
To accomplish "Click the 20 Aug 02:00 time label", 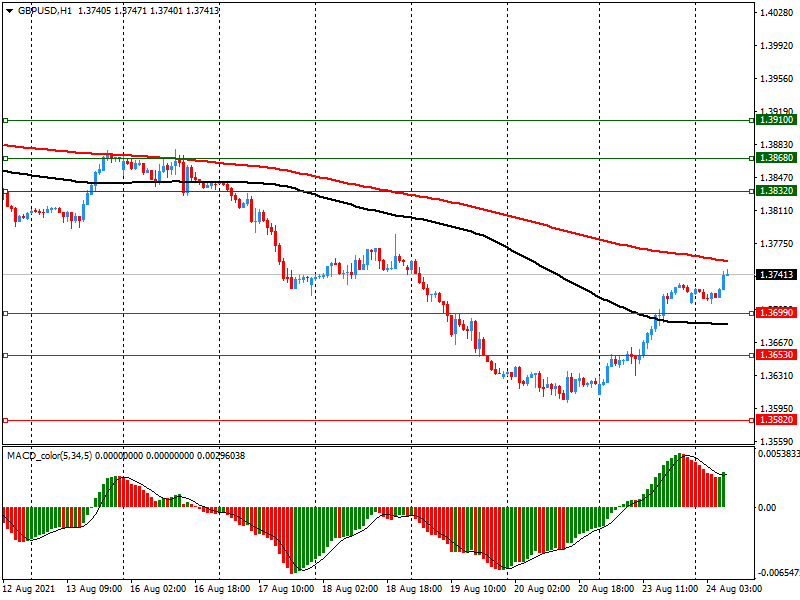I will pos(542,588).
